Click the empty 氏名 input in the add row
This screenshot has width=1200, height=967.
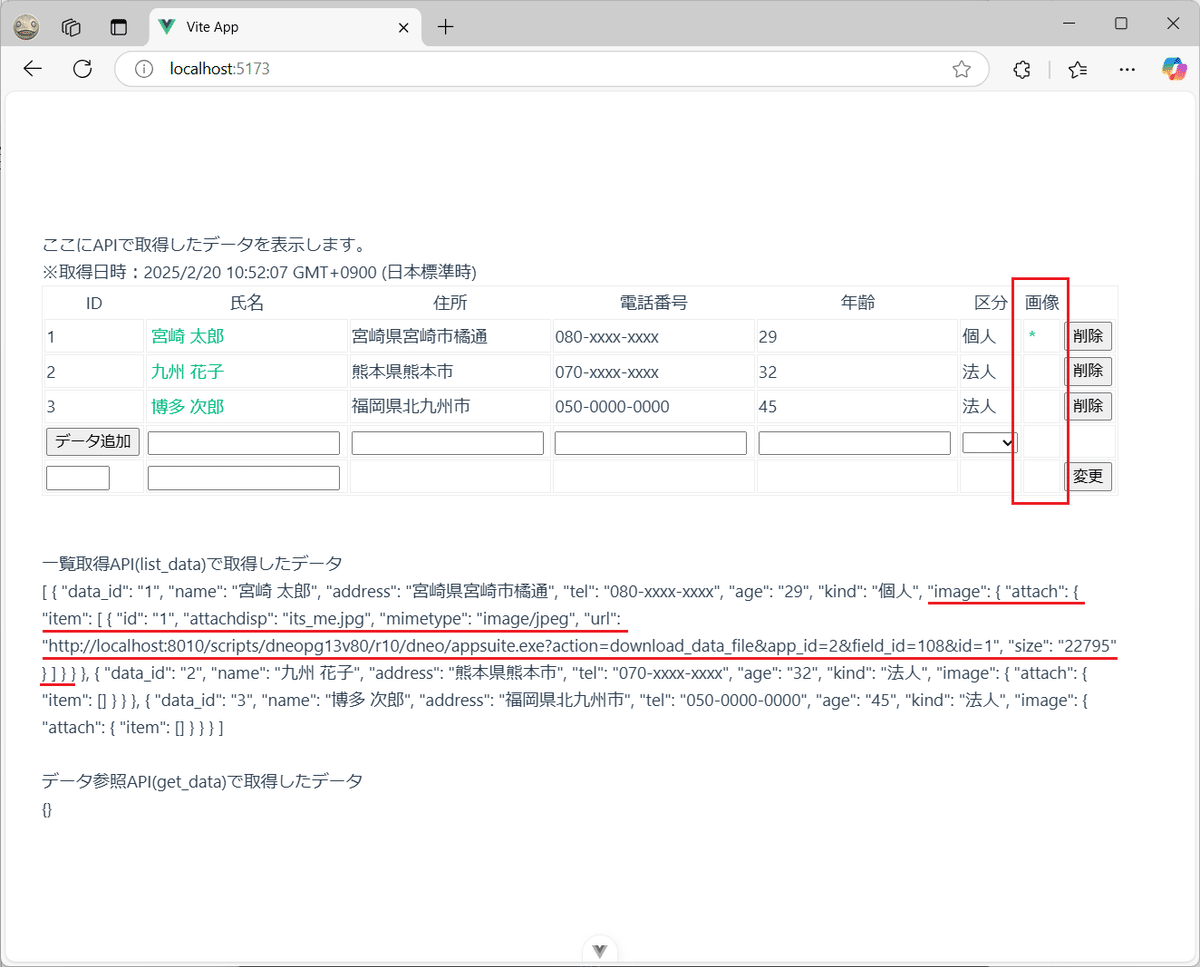click(x=243, y=442)
